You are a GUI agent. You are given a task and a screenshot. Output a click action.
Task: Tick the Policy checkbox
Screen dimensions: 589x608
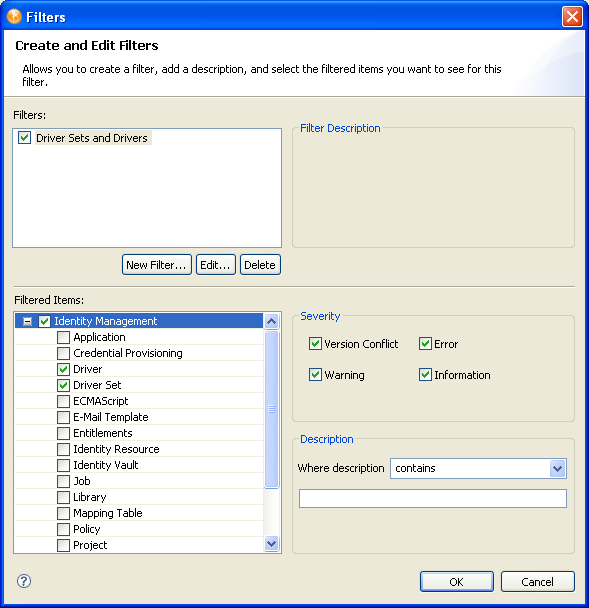tap(63, 529)
